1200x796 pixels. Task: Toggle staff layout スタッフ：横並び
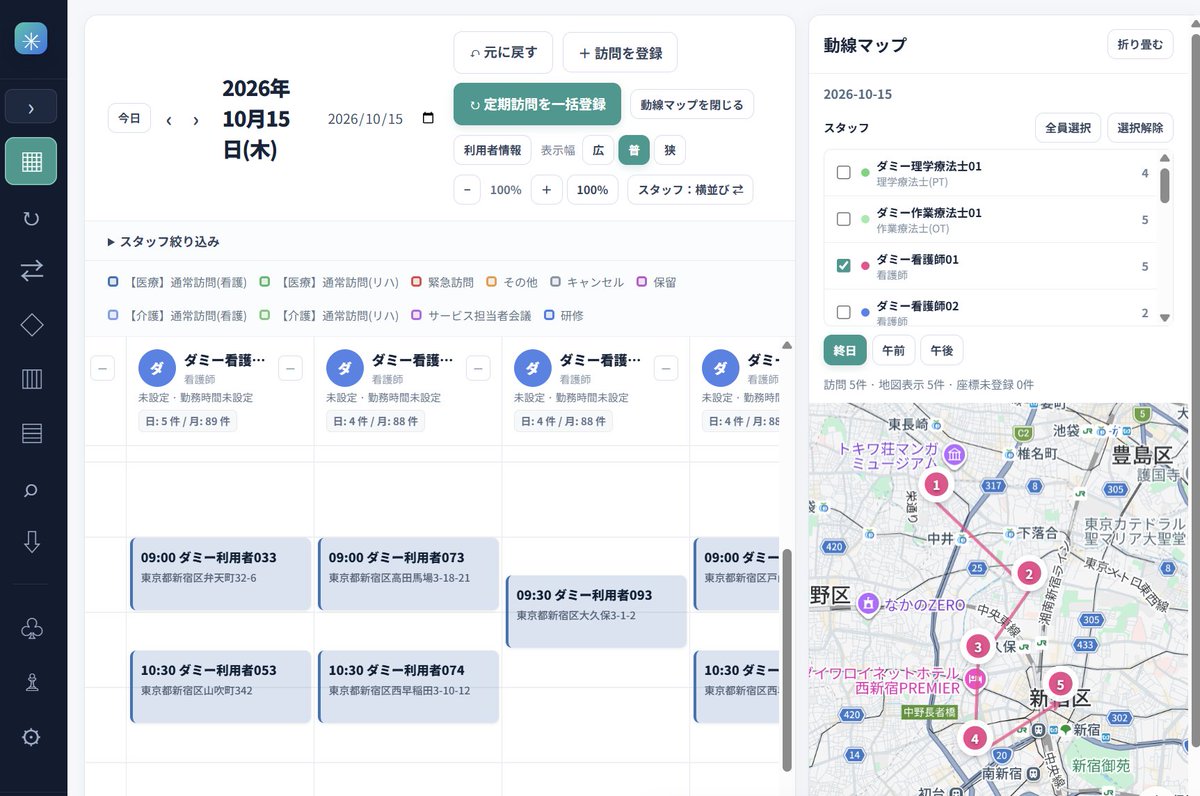point(690,190)
